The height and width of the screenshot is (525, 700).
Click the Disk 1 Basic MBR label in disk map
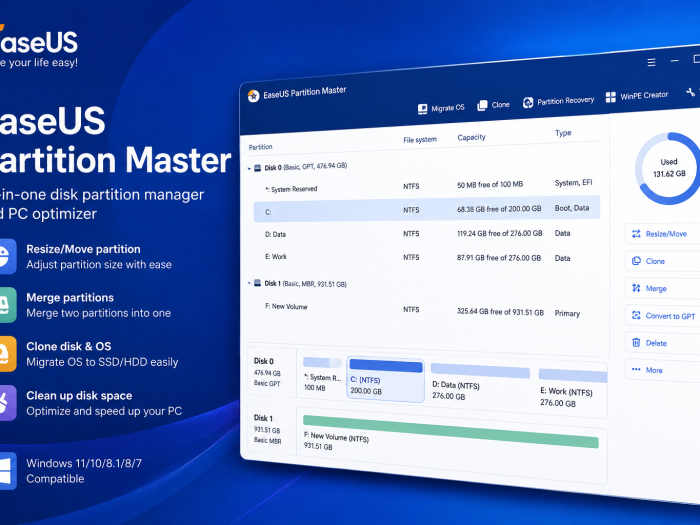click(x=267, y=429)
